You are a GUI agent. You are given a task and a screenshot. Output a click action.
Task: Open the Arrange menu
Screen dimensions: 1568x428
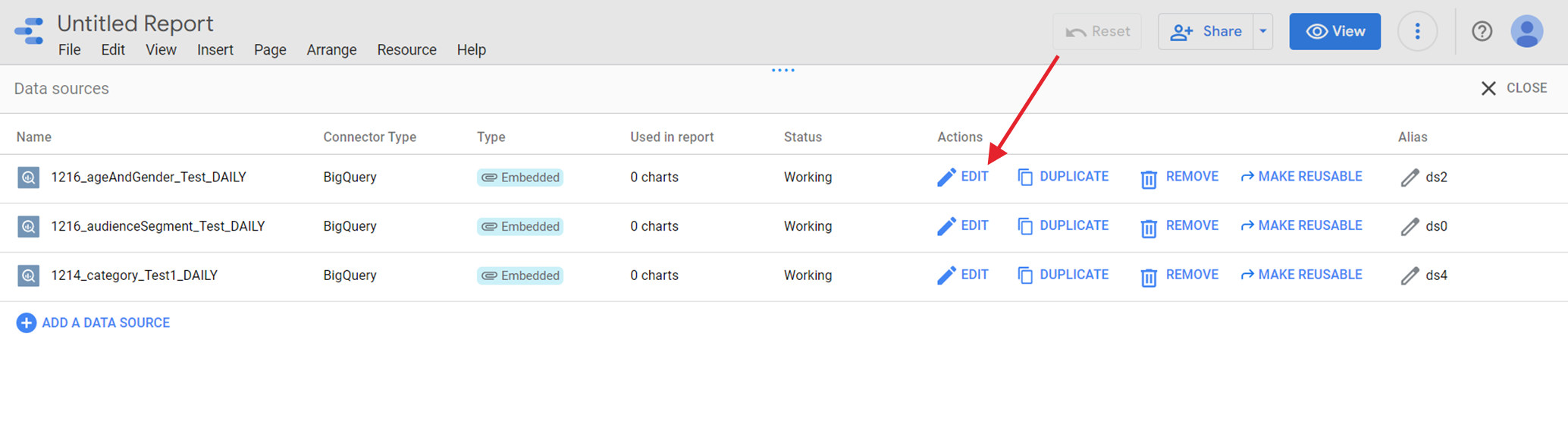tap(331, 50)
